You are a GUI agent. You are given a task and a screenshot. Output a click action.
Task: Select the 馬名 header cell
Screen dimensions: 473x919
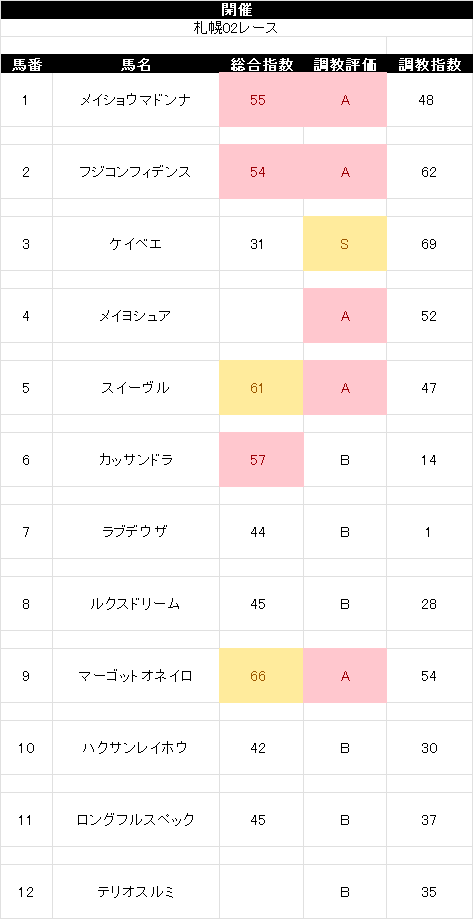pos(136,64)
